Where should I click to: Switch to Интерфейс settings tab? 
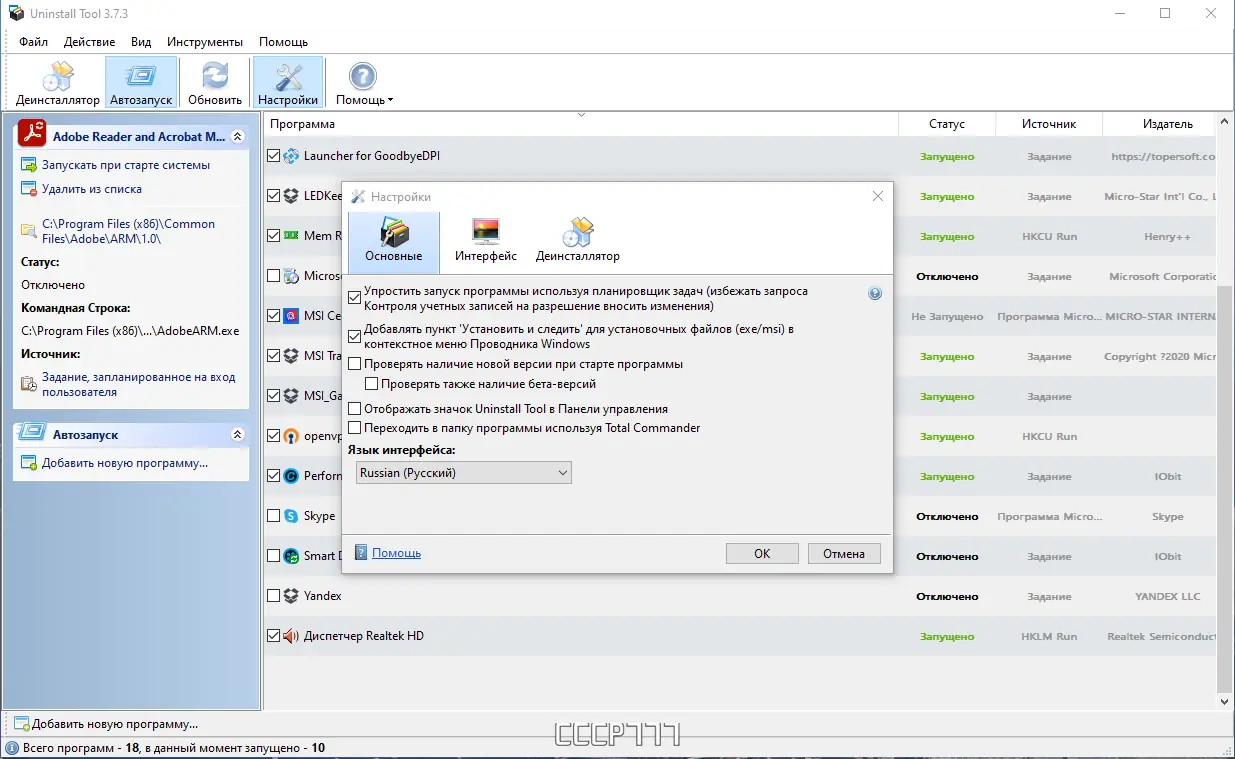point(486,242)
